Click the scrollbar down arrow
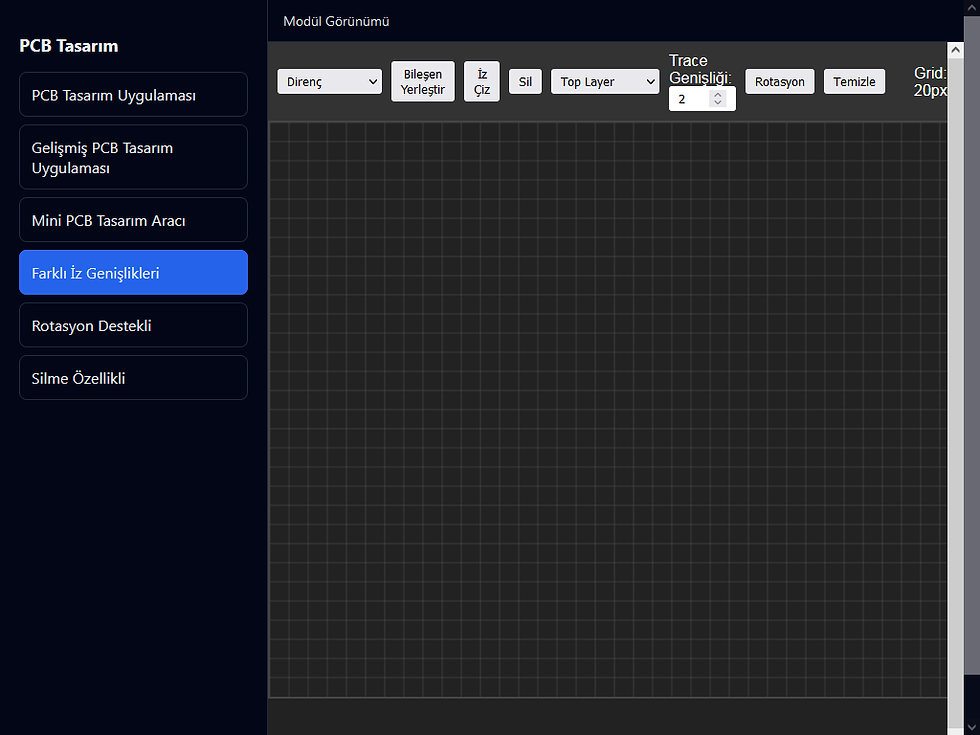980x735 pixels. pyautogui.click(x=972, y=726)
